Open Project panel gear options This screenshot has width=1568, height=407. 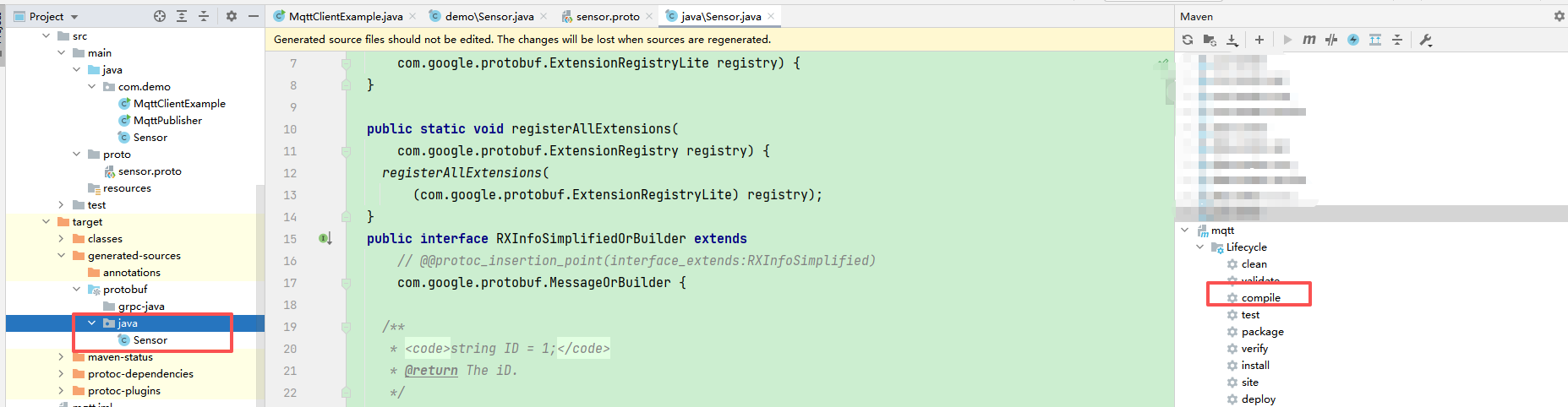pyautogui.click(x=232, y=16)
